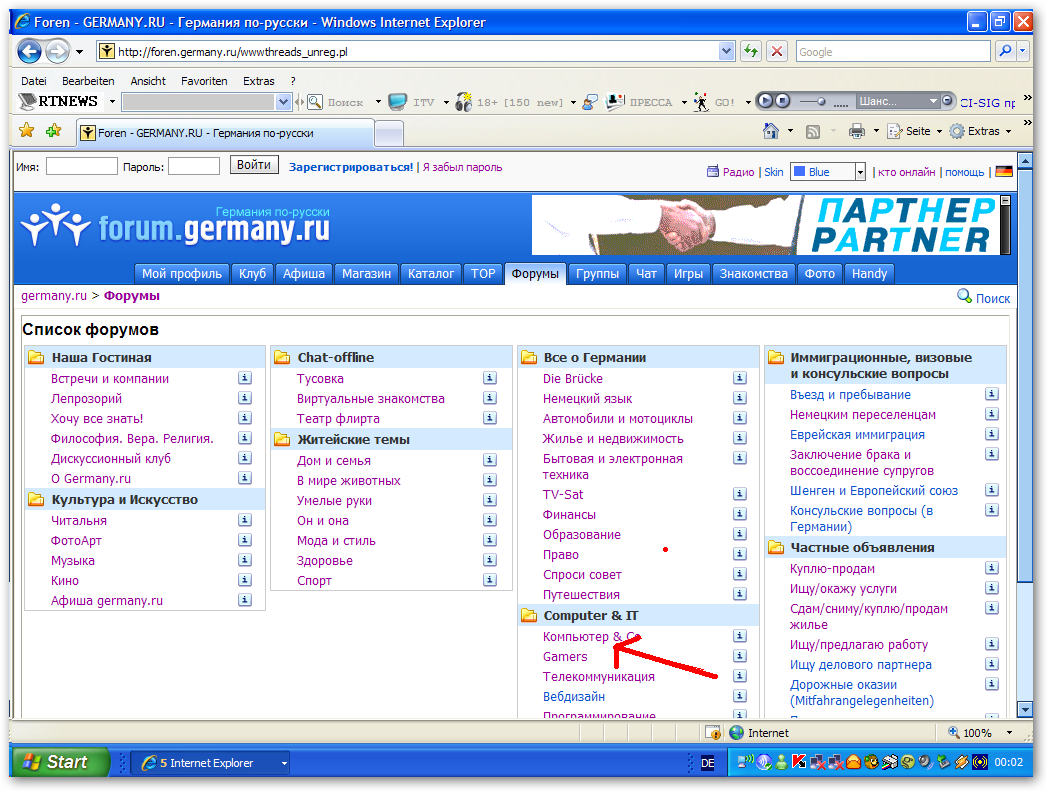Open the Зарегистрироваться! registration link

[x=351, y=167]
